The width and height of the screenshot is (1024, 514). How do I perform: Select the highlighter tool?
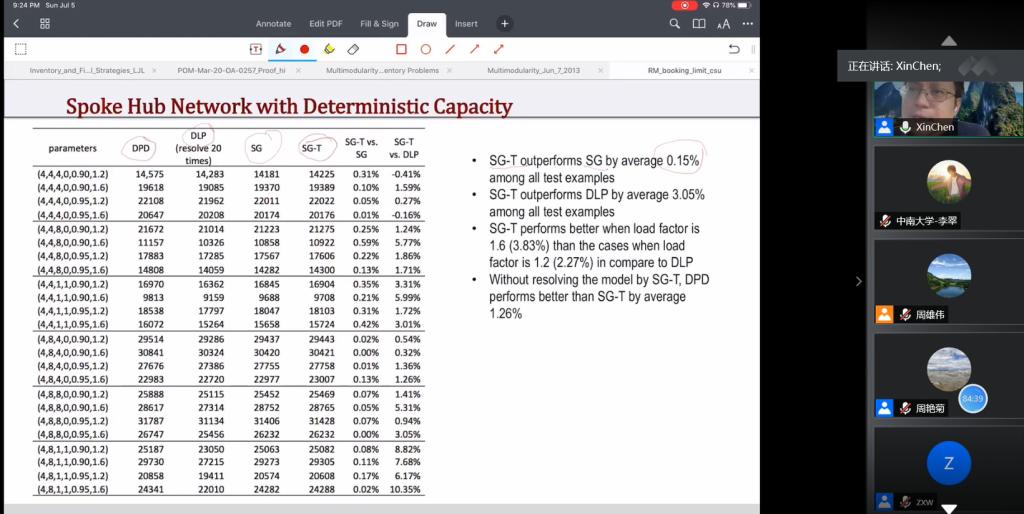pos(329,49)
